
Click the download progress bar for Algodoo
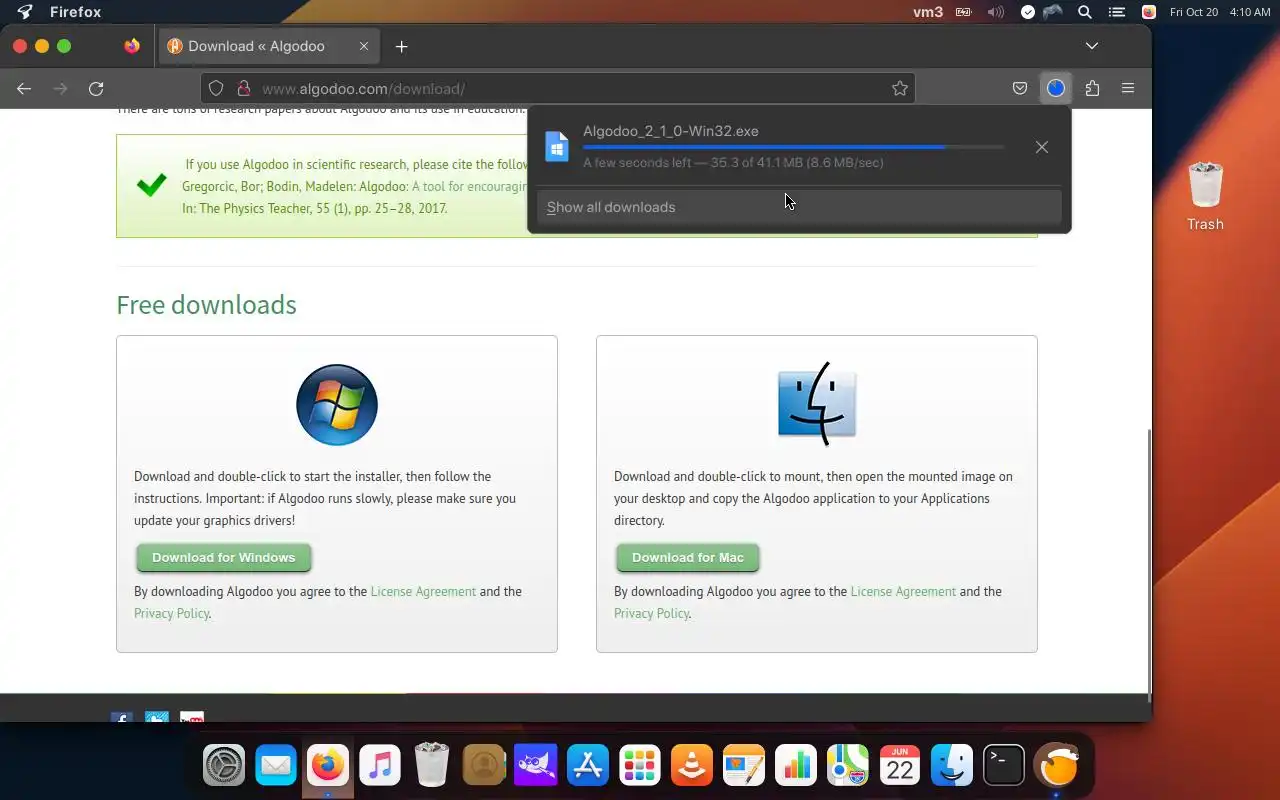[x=793, y=147]
